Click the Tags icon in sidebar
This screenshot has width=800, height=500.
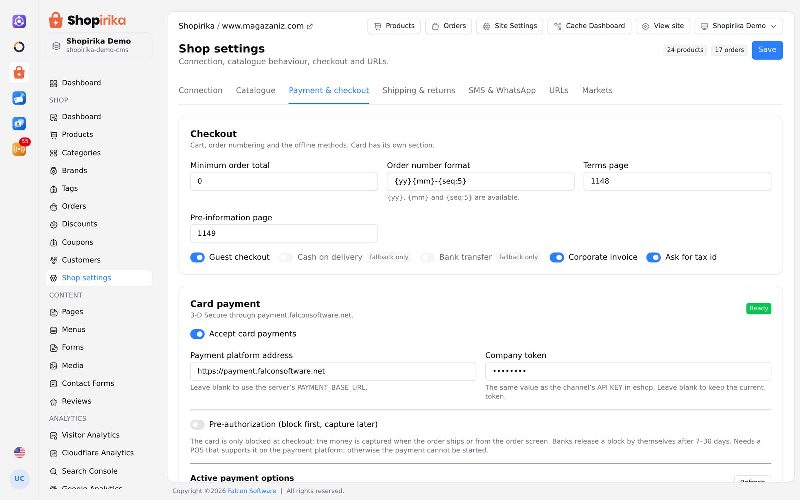(53, 189)
